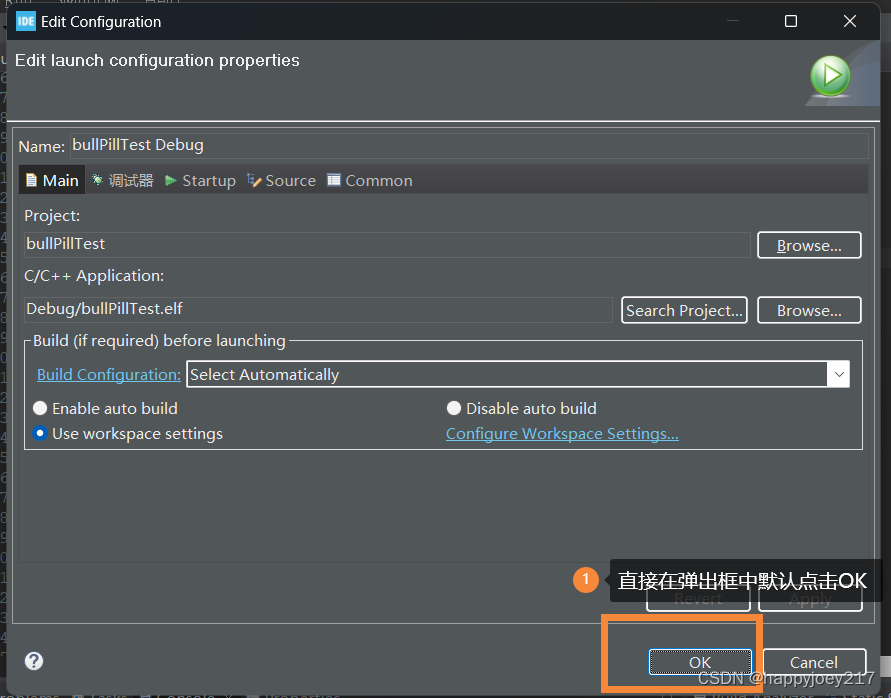Expand the Build Configuration dropdown arrow
Viewport: 891px width, 698px height.
[x=839, y=374]
